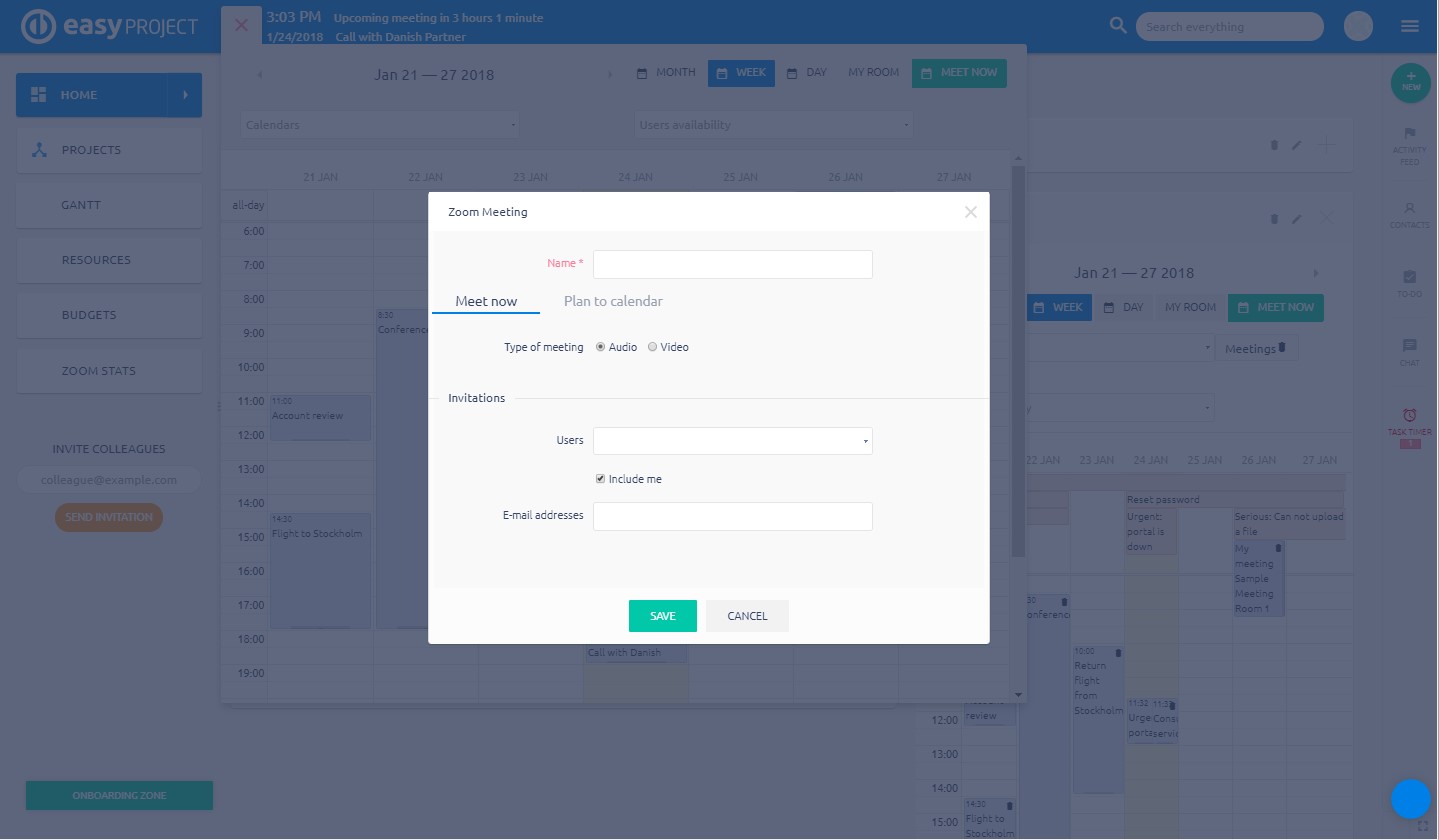Open the Calendars dropdown filter
This screenshot has width=1439, height=840.
[380, 125]
